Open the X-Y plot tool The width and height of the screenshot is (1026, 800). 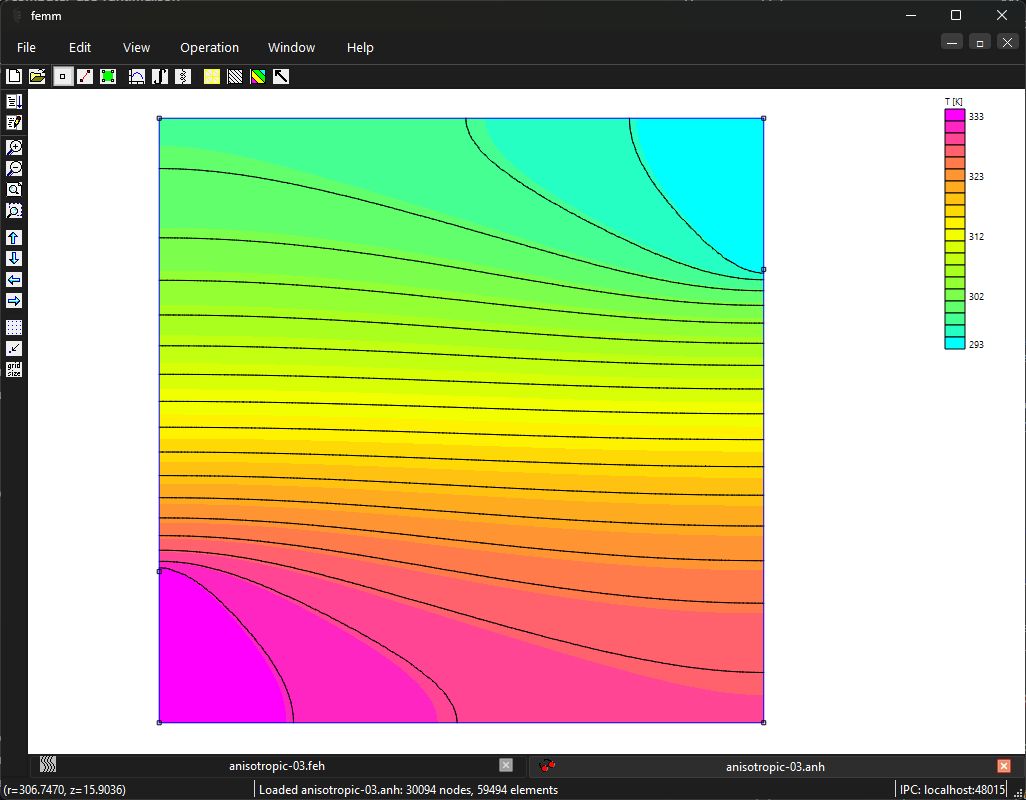click(137, 77)
